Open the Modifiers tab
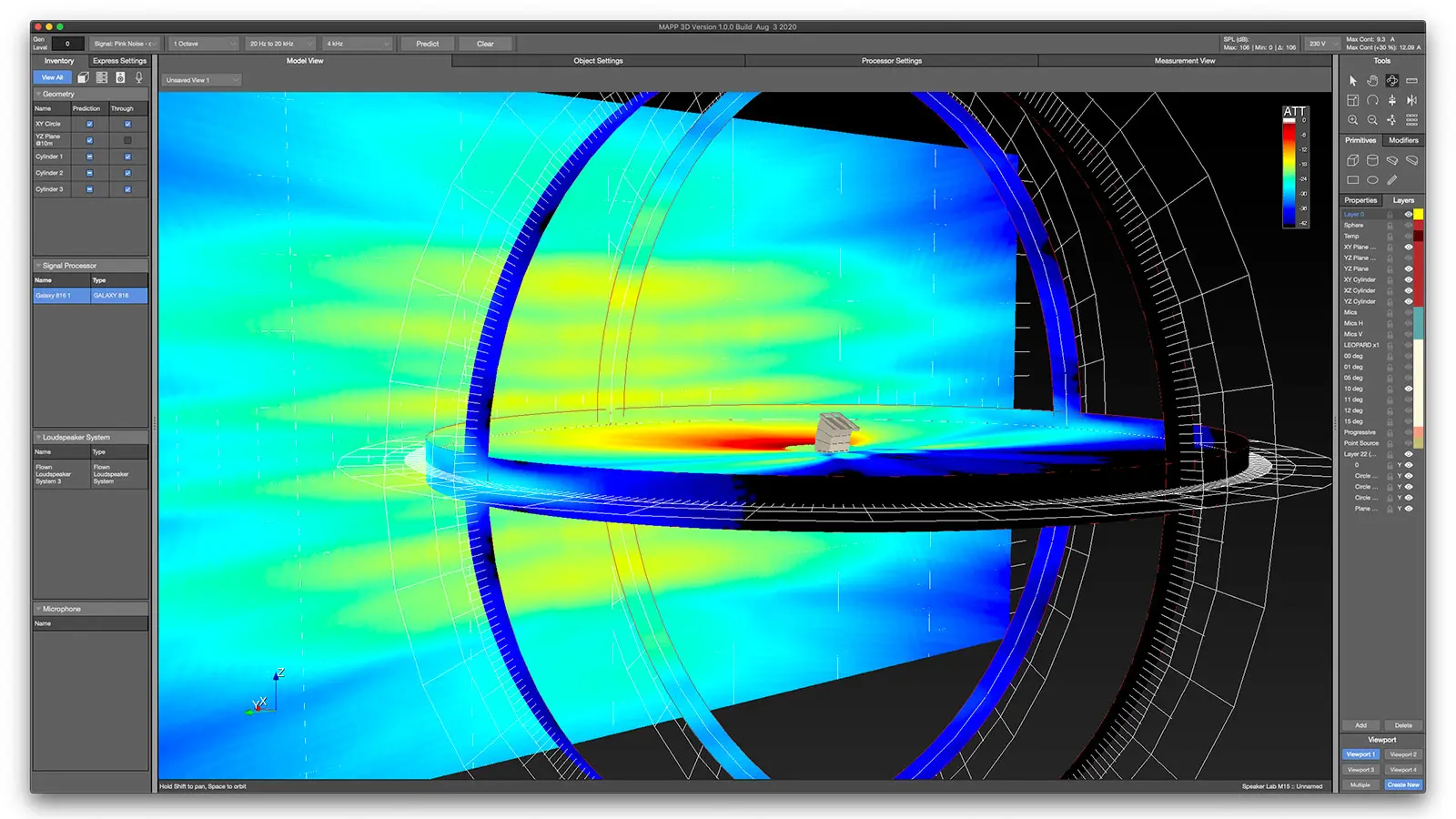This screenshot has height=819, width=1456. (1403, 140)
